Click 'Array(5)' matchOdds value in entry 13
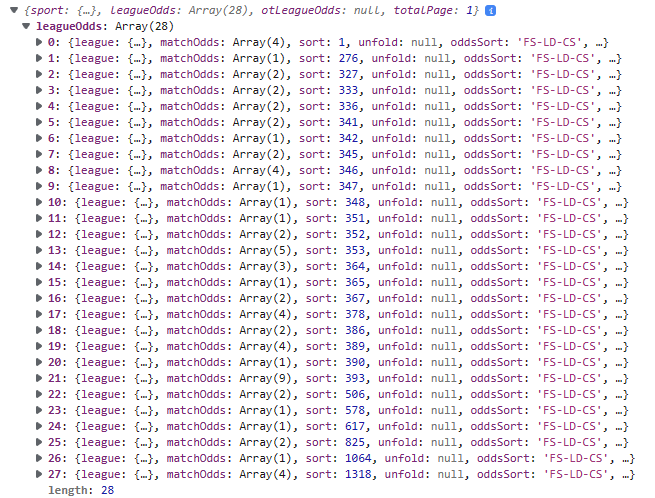This screenshot has height=498, width=655. click(265, 250)
